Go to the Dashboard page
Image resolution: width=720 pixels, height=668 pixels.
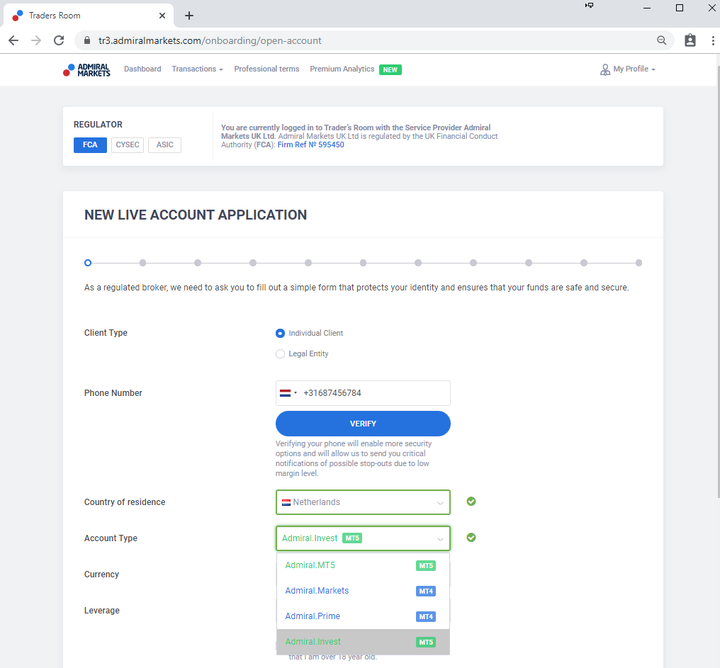pyautogui.click(x=142, y=69)
